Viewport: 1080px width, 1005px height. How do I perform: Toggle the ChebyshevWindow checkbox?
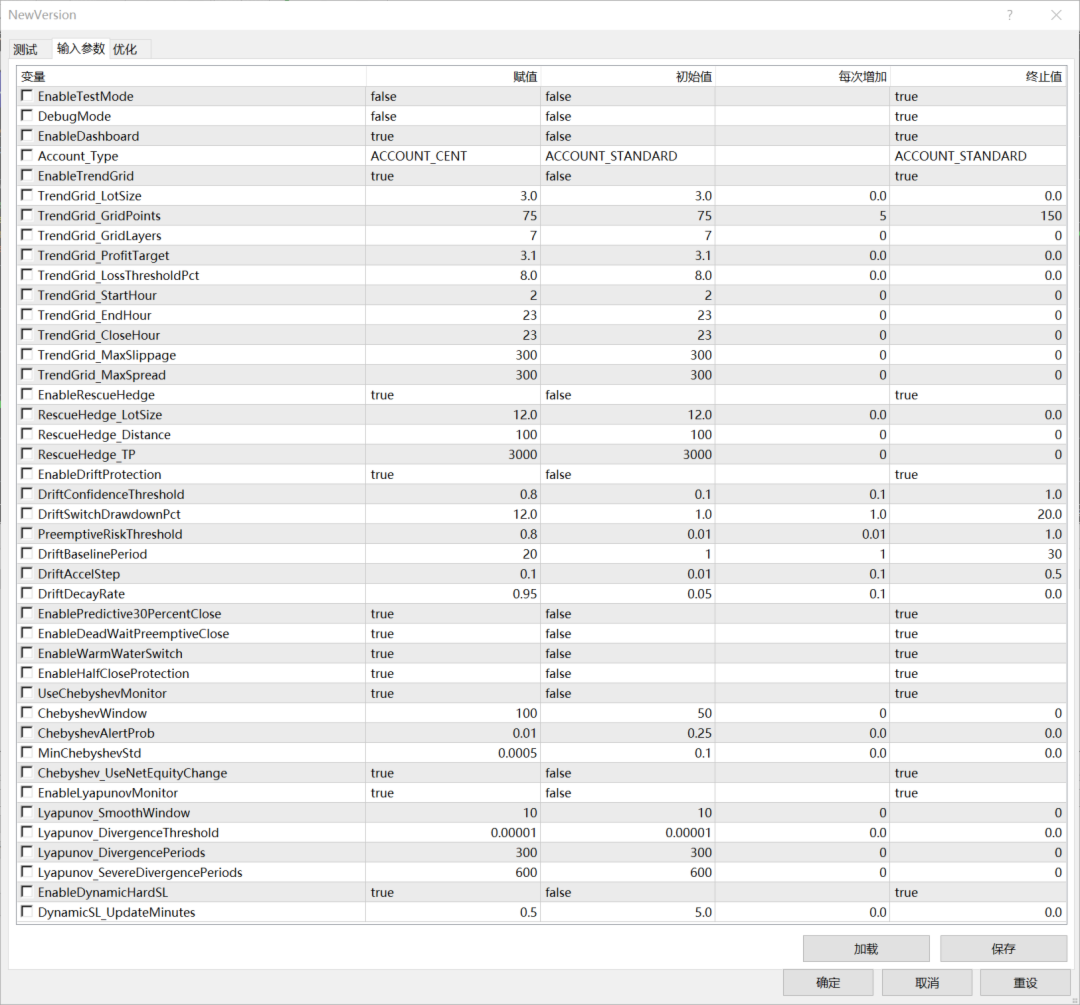pyautogui.click(x=27, y=712)
